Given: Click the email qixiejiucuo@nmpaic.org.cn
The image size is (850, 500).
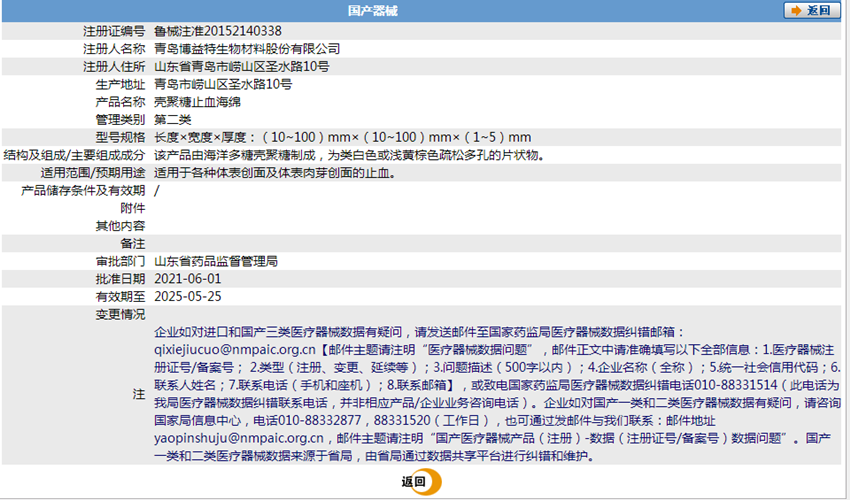Looking at the screenshot, I should coord(235,350).
